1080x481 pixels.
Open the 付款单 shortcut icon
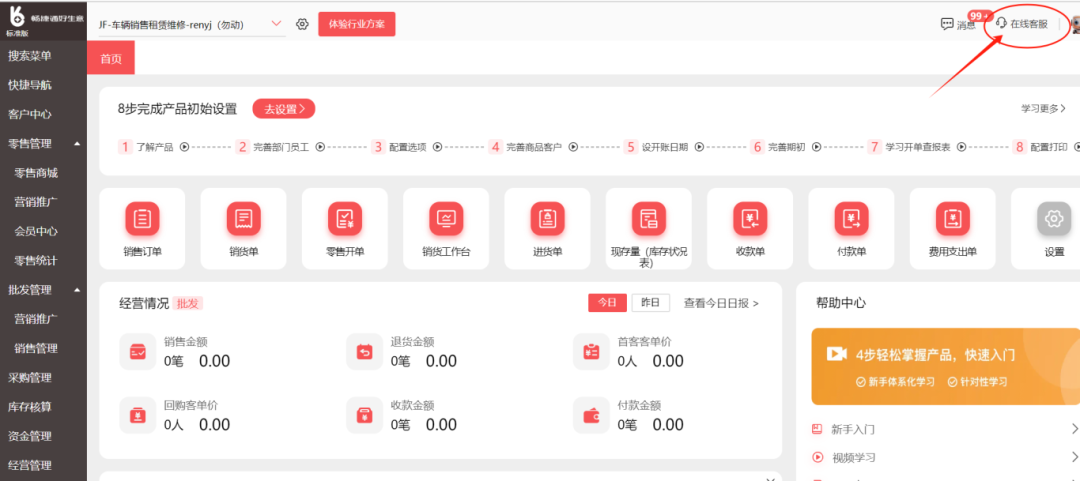(x=851, y=220)
